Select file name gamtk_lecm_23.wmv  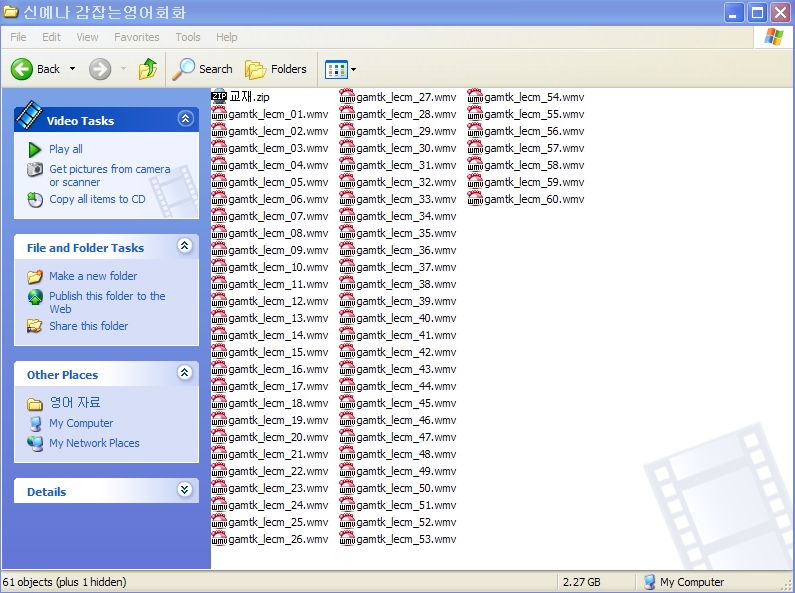coord(278,489)
